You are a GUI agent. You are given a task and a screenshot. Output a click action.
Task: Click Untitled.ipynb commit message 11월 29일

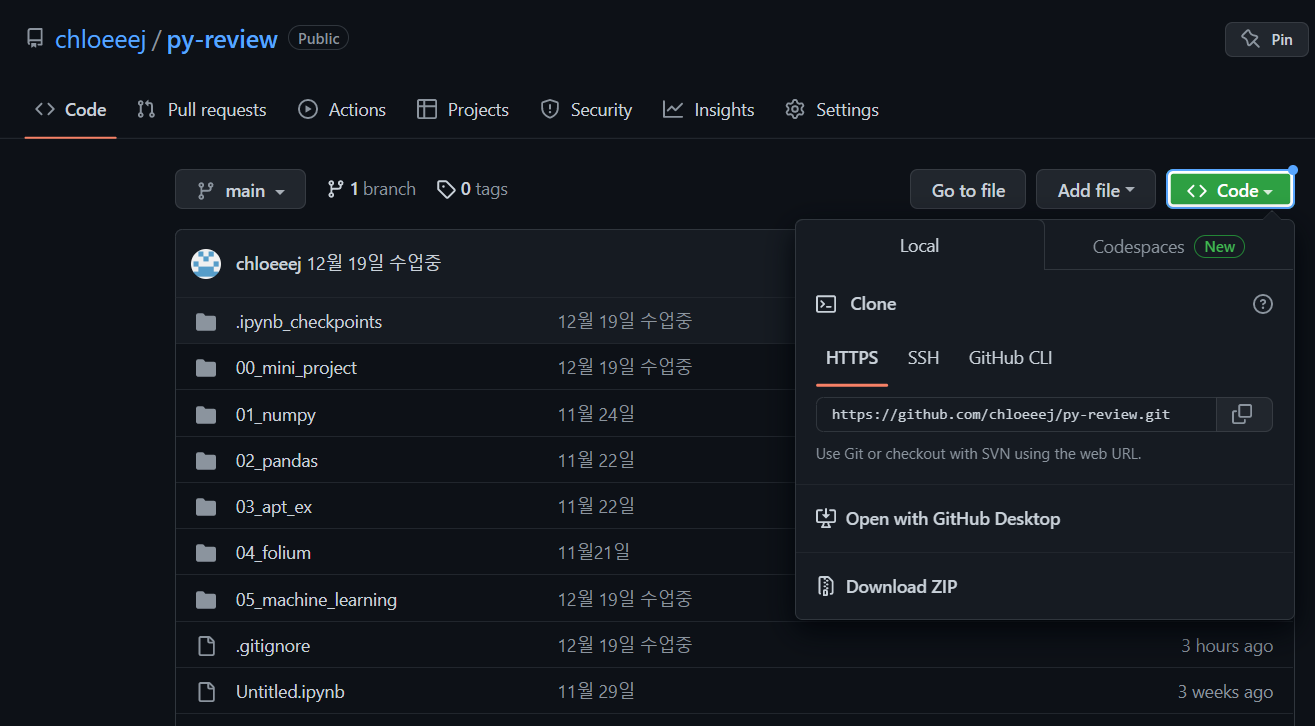click(x=596, y=691)
